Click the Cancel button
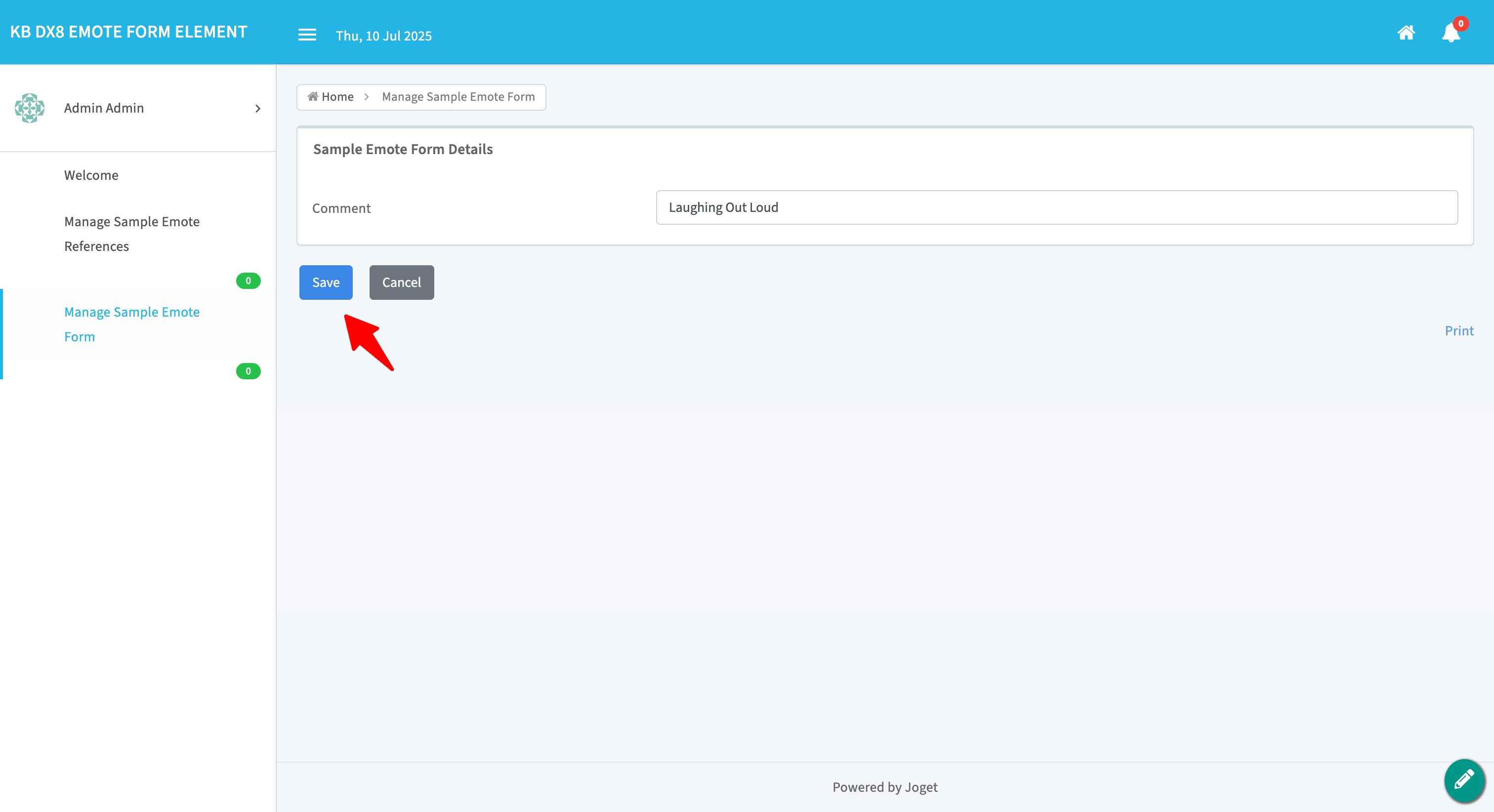 (x=401, y=283)
